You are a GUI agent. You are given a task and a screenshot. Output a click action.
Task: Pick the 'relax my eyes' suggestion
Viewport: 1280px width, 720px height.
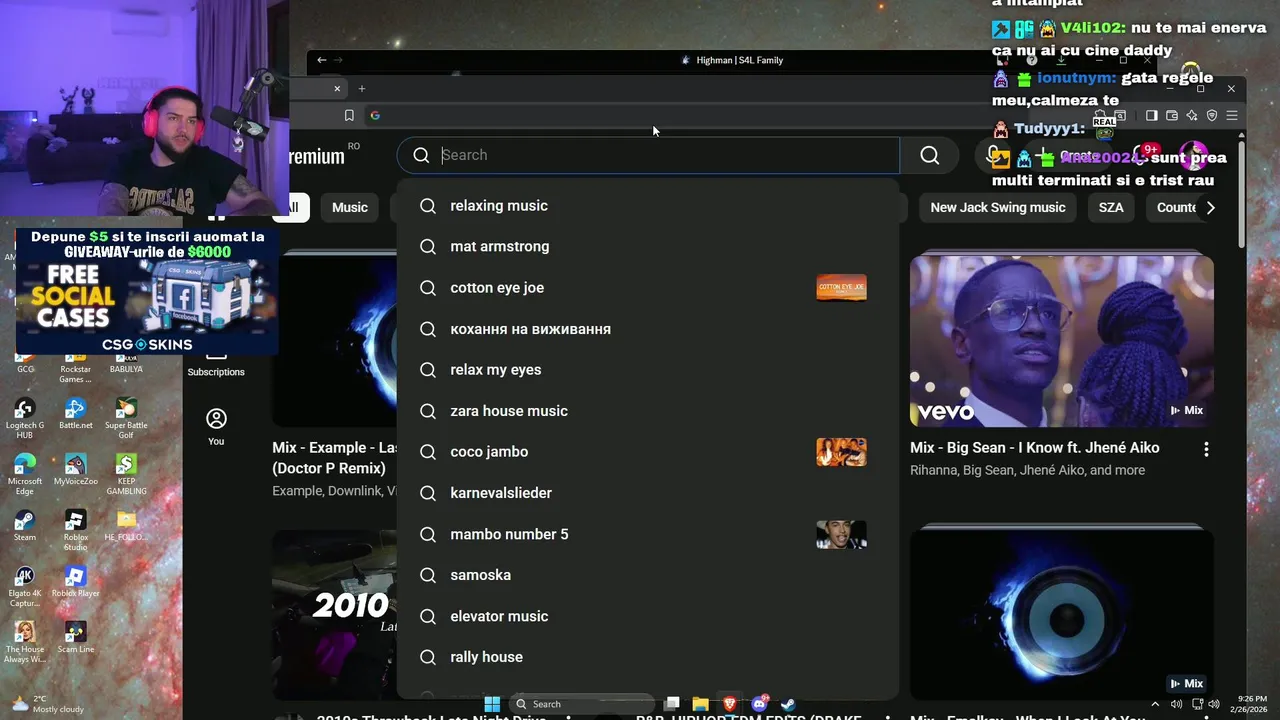(x=648, y=369)
